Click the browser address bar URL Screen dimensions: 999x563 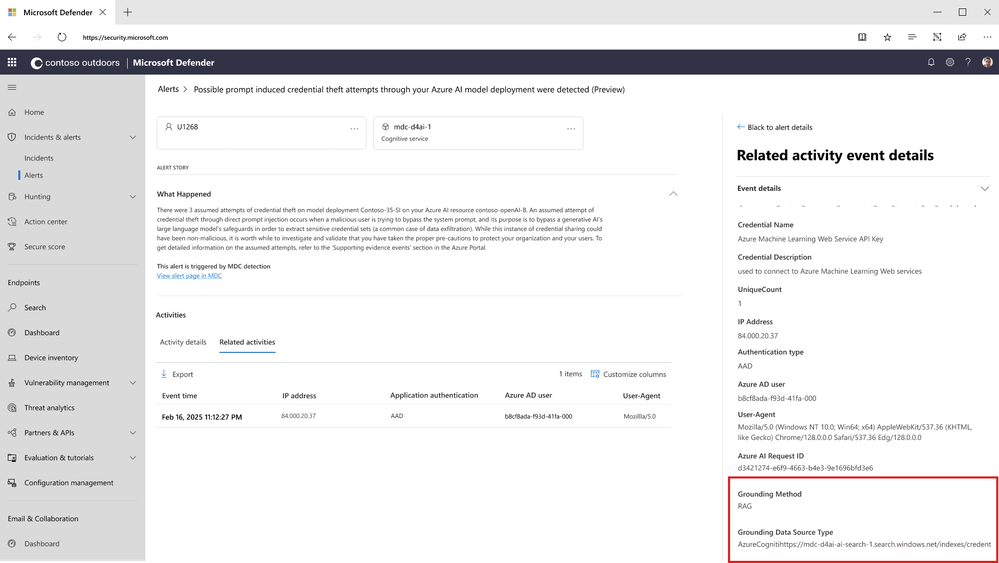[126, 38]
